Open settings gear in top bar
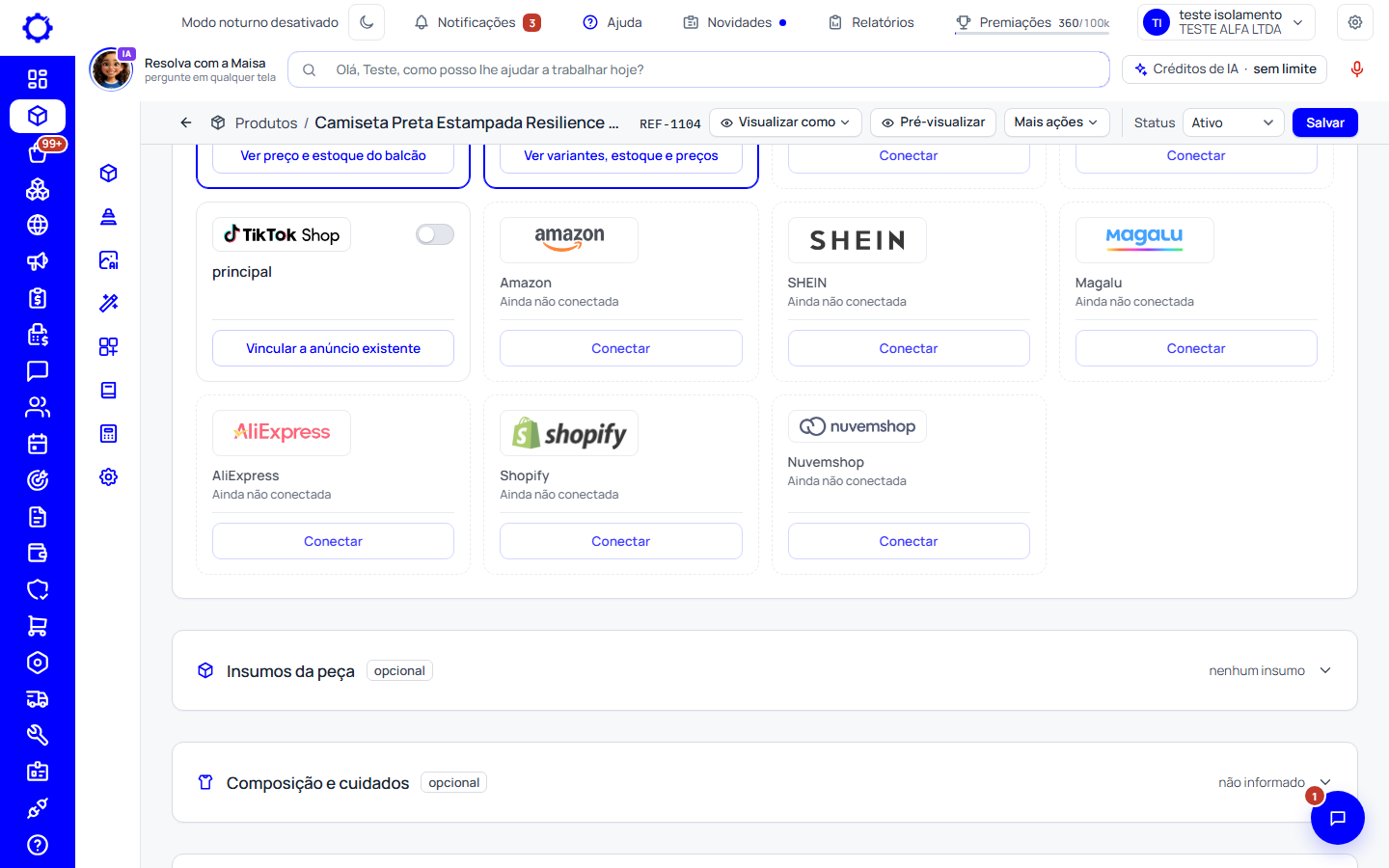 click(1355, 22)
